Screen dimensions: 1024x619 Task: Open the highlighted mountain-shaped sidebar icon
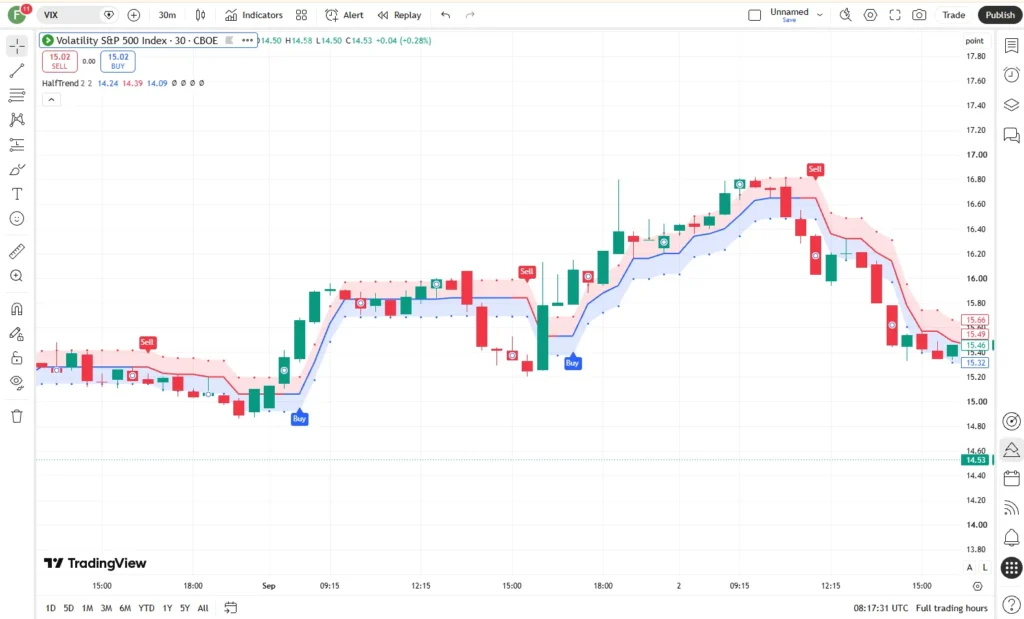click(1012, 450)
